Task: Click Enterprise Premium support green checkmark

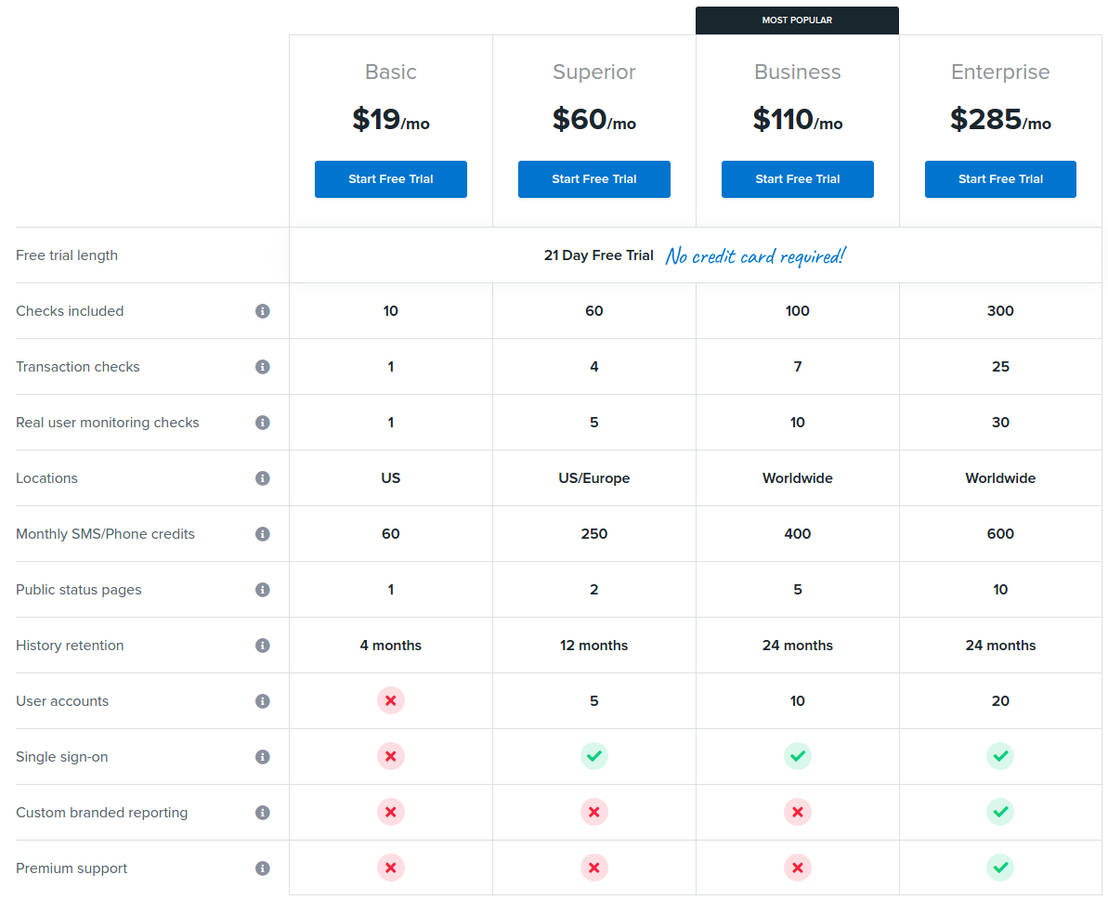Action: pos(1000,868)
